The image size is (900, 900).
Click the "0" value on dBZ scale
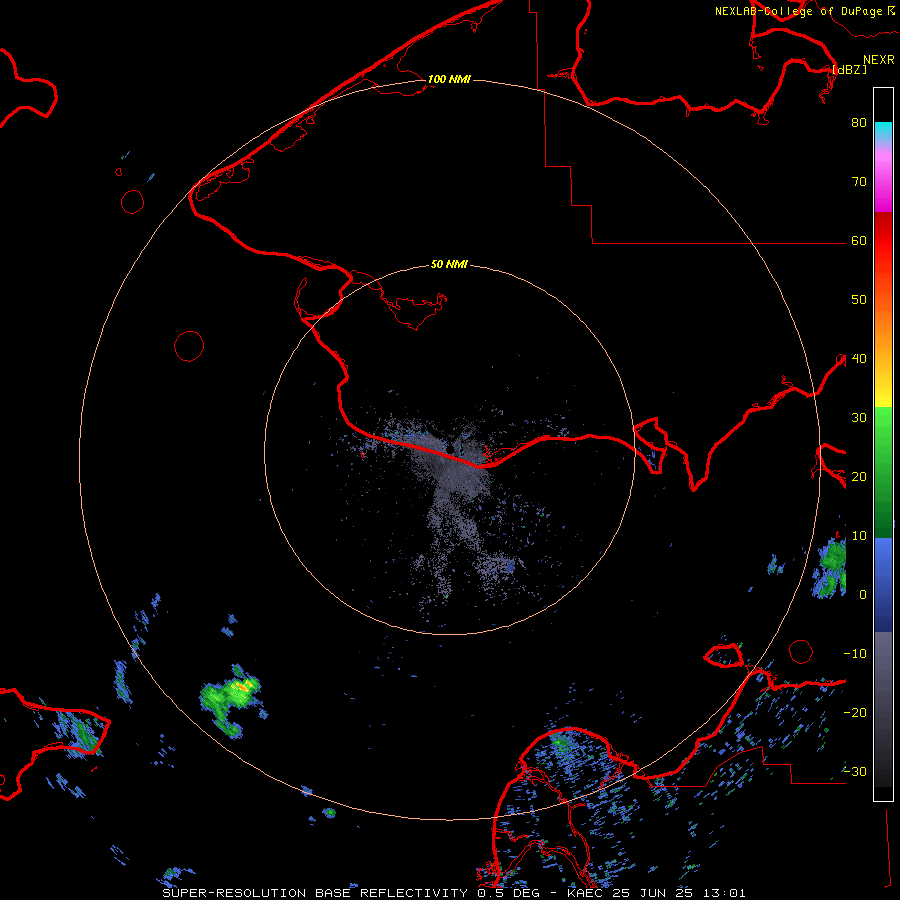pyautogui.click(x=863, y=595)
